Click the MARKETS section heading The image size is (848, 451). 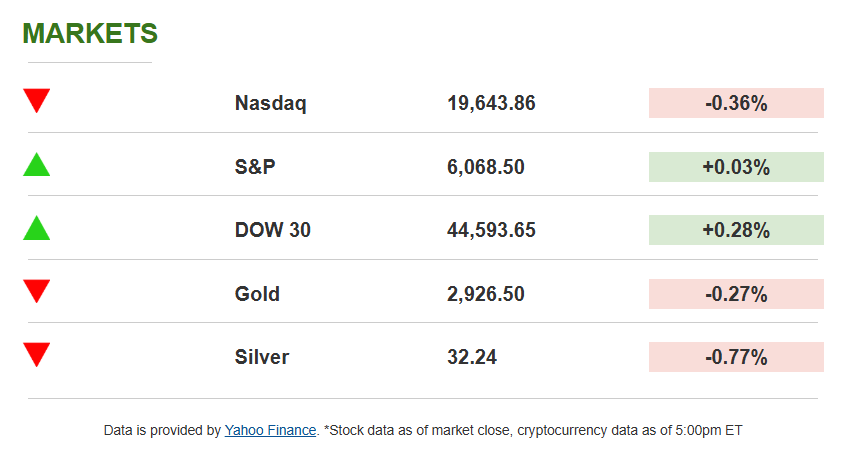(x=90, y=33)
